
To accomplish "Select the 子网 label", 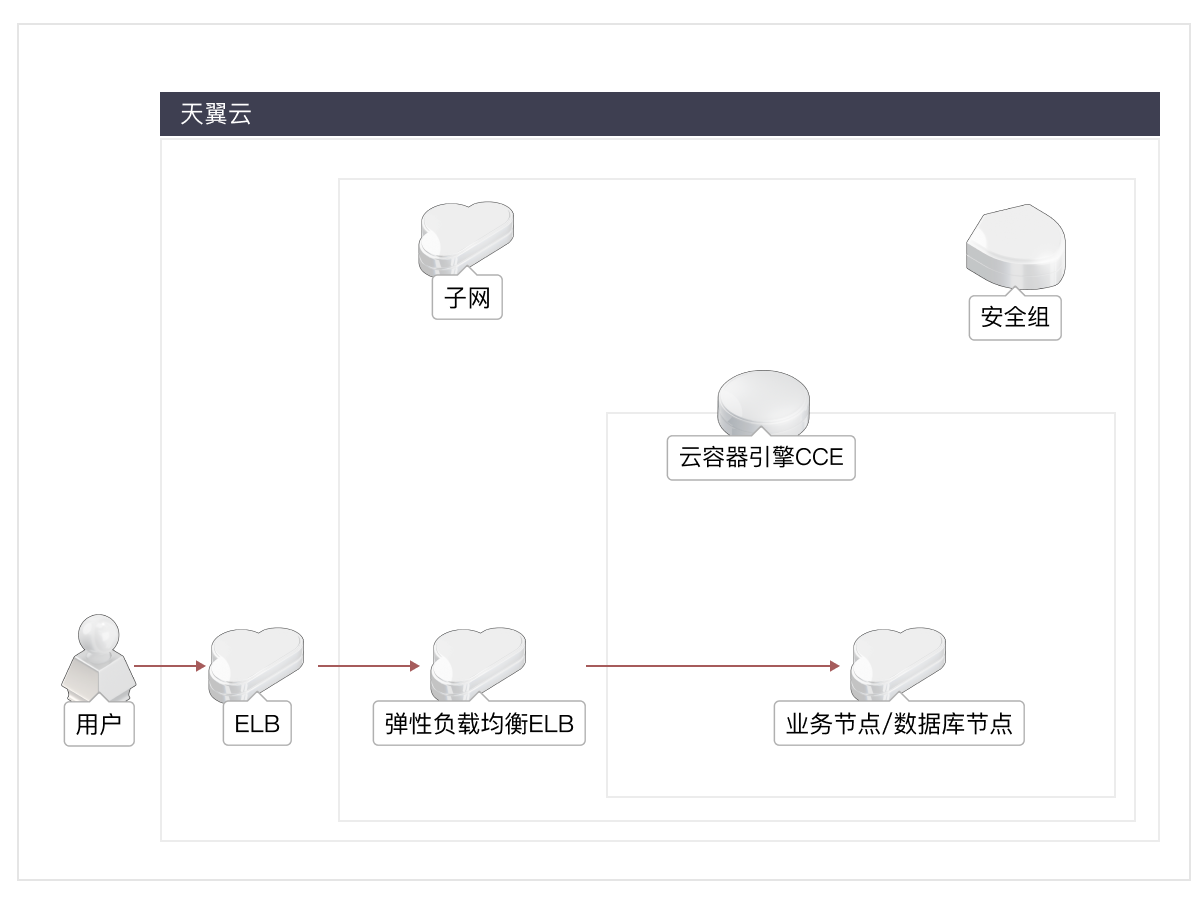I will point(467,298).
